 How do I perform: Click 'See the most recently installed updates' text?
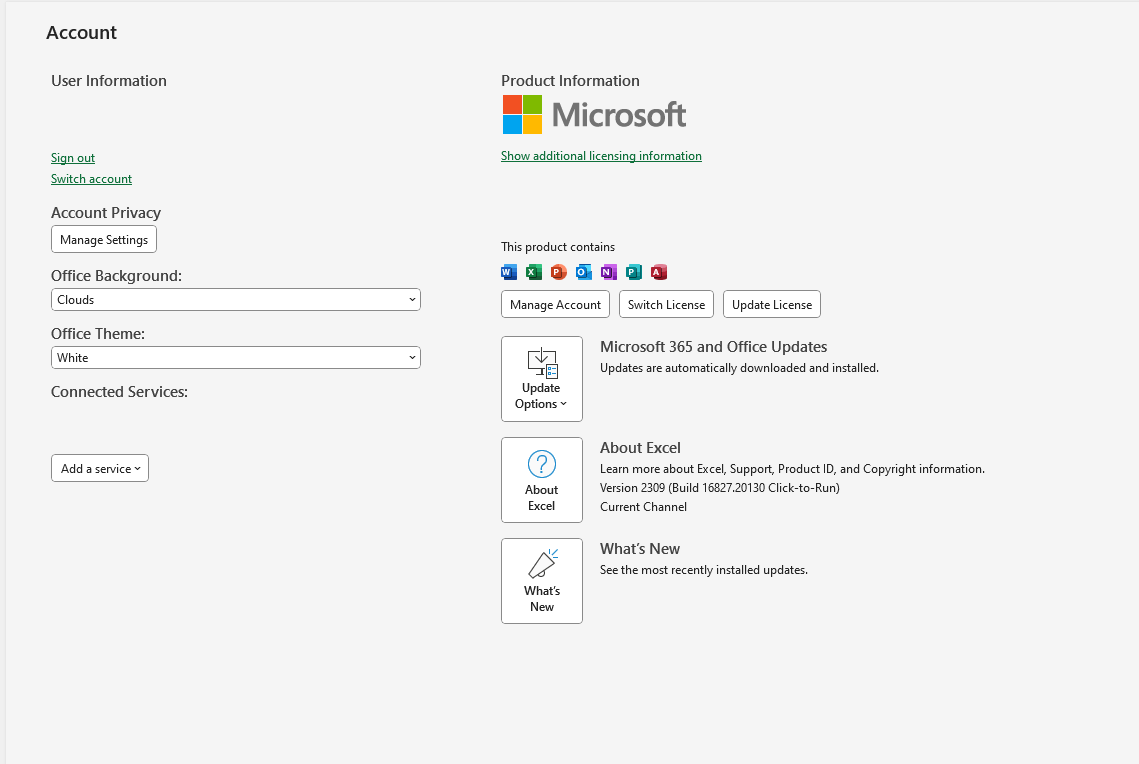click(704, 570)
